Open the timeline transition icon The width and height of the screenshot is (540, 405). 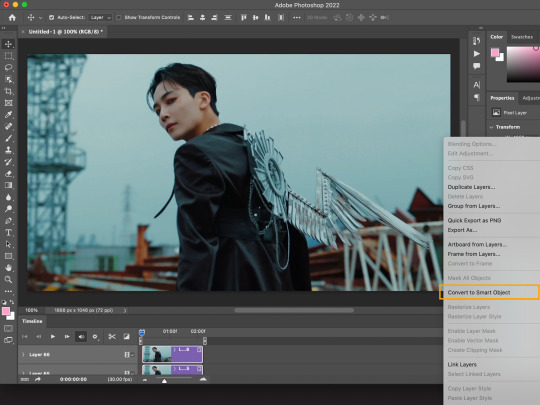[126, 336]
